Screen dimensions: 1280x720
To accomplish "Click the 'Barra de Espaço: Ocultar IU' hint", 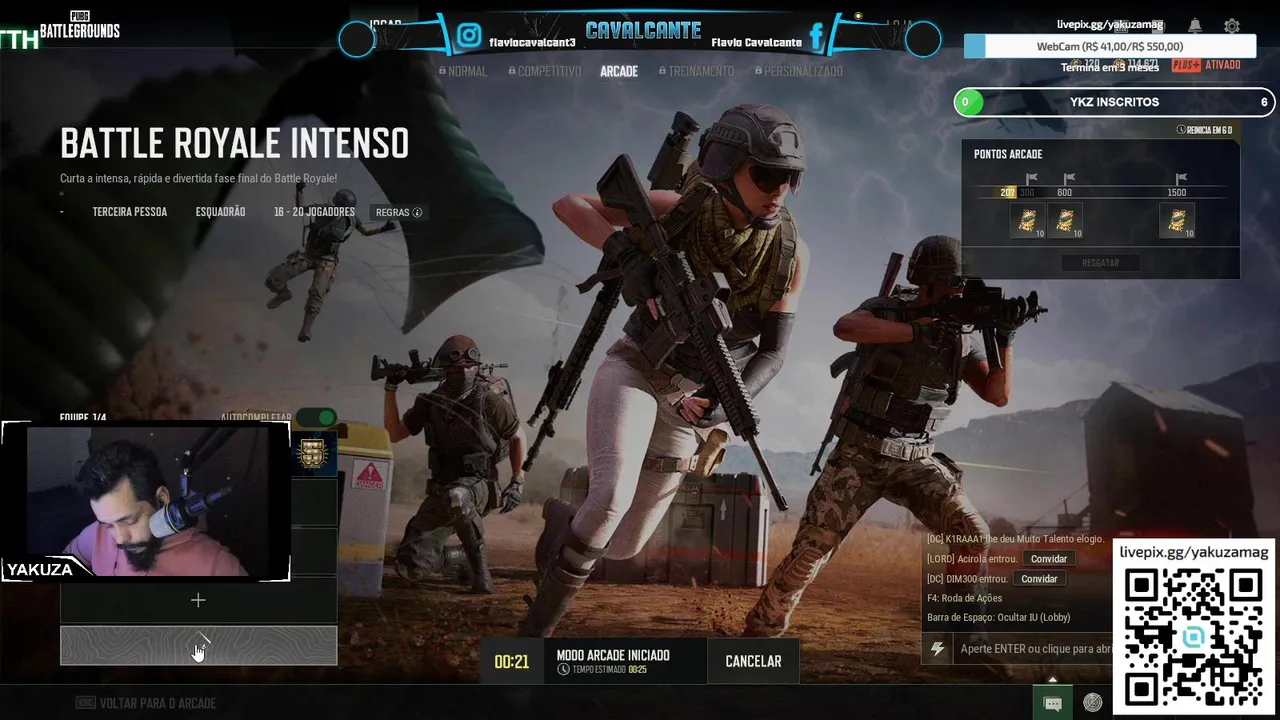I will pos(999,618).
